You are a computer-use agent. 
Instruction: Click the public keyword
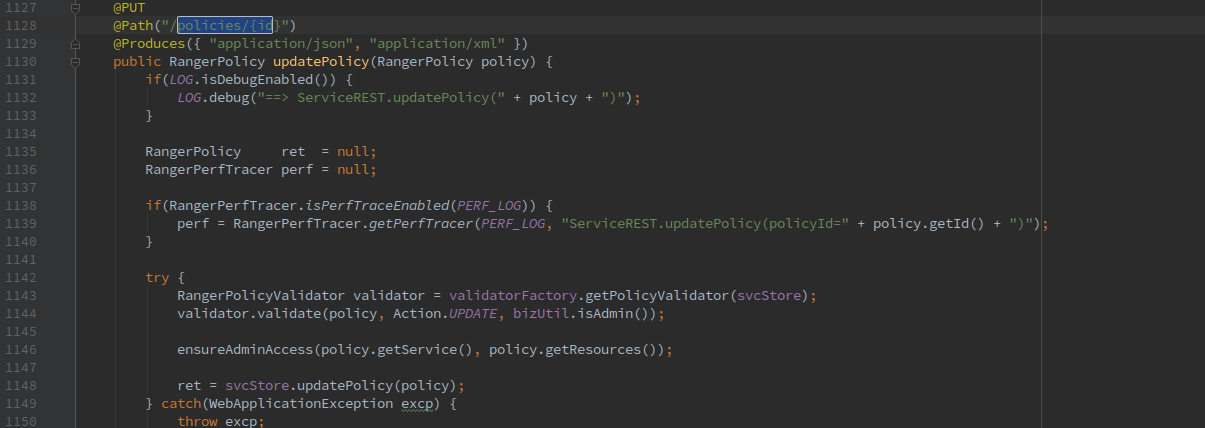tap(137, 62)
